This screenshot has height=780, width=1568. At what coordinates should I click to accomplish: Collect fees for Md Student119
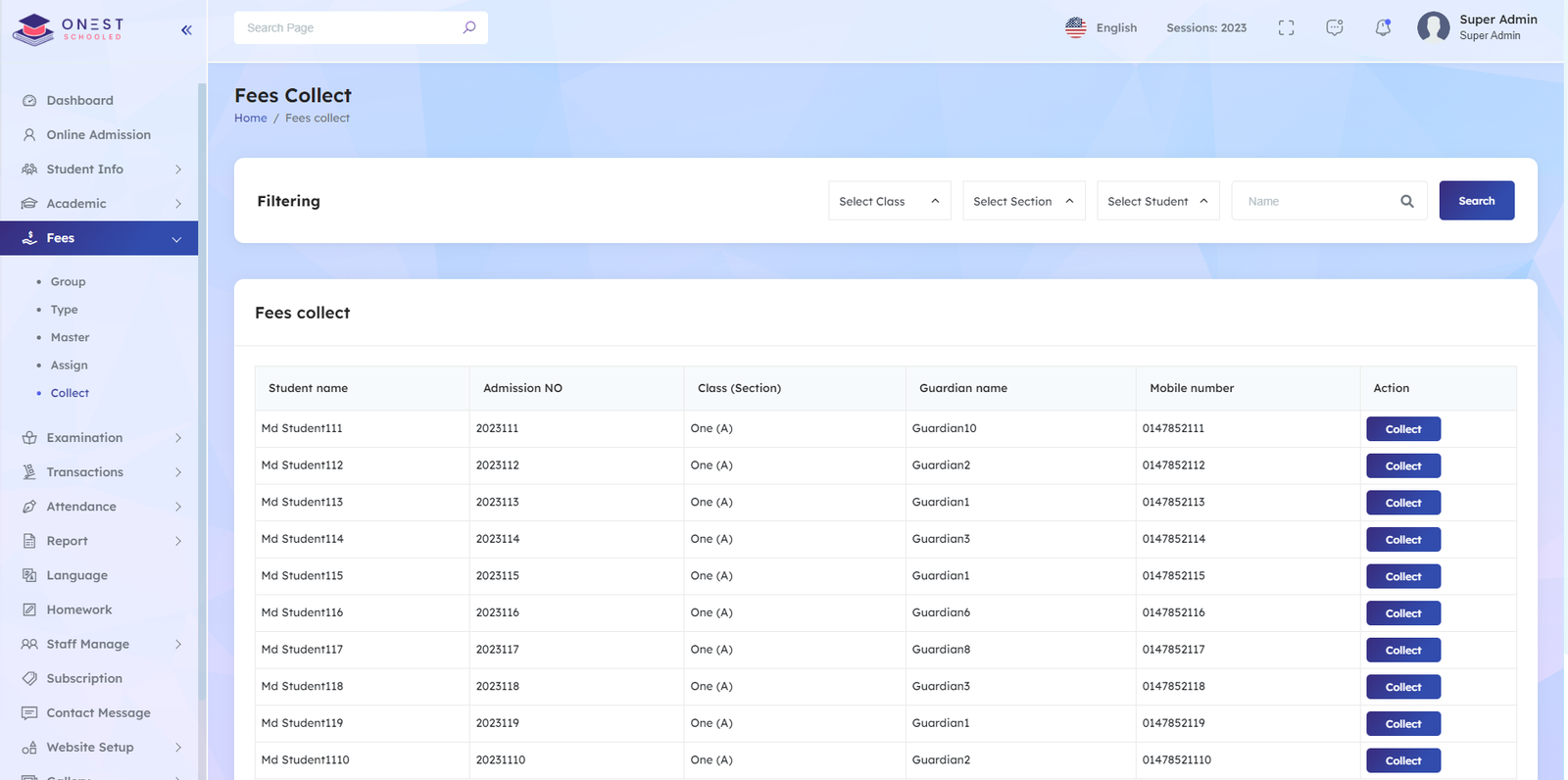1403,724
